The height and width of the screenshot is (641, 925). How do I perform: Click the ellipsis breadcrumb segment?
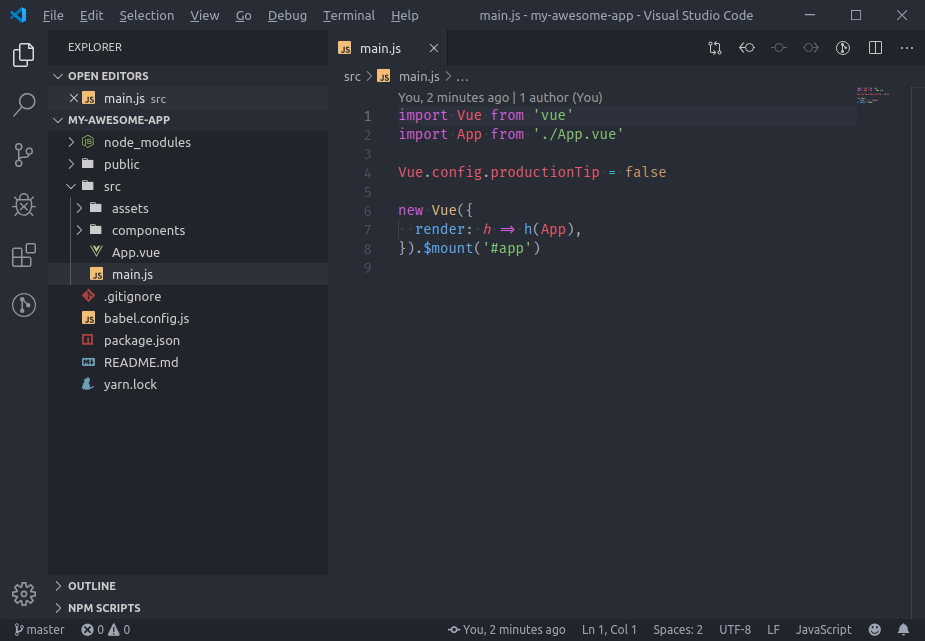point(462,77)
